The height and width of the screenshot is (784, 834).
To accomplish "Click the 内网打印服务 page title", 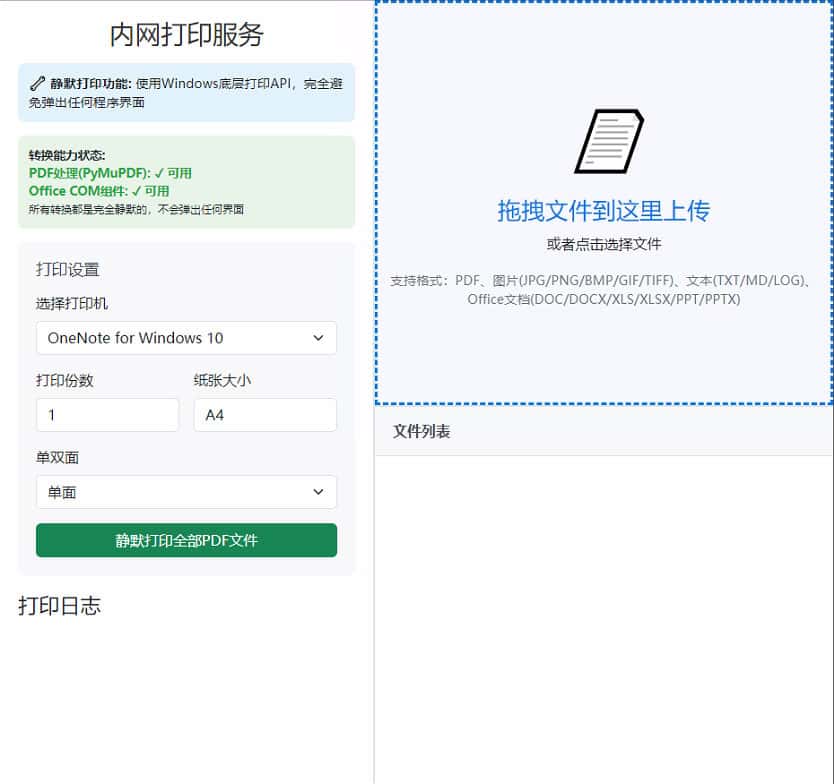I will pos(186,33).
